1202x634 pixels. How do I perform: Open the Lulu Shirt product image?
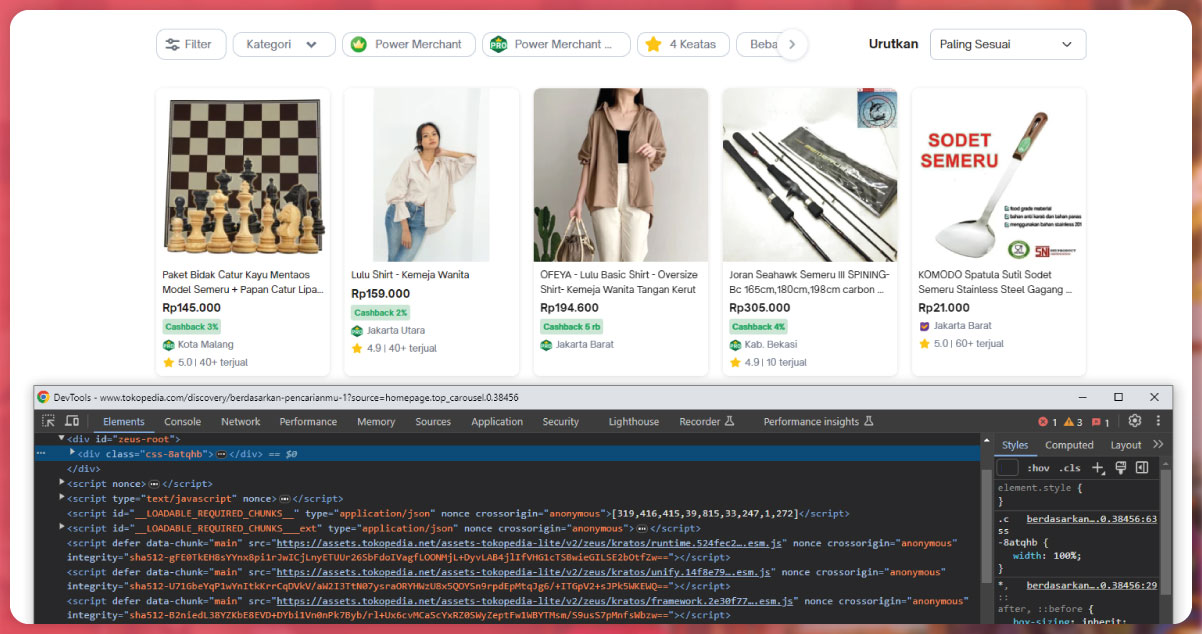(431, 175)
